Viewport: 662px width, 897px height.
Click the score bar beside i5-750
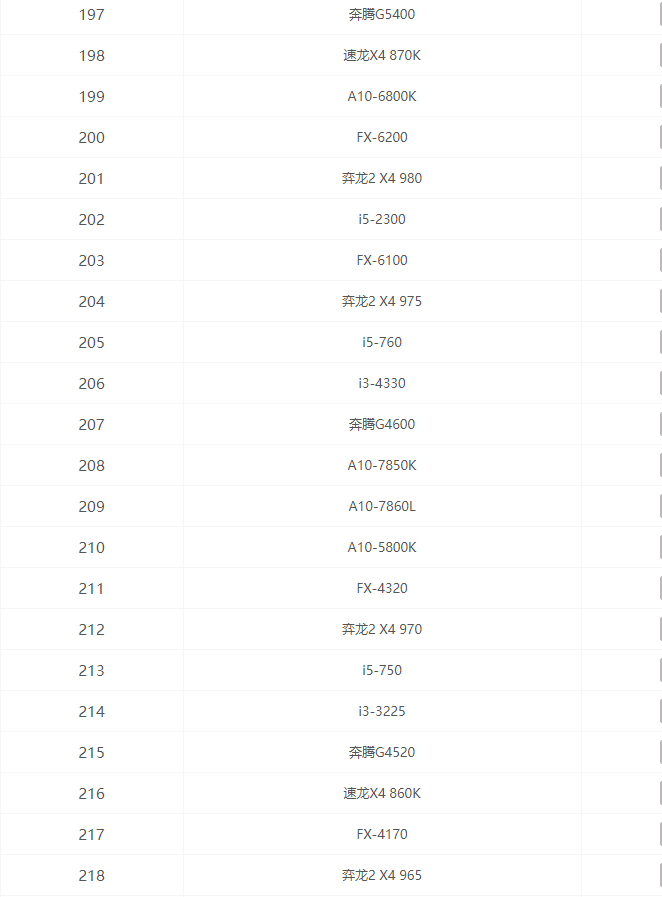659,671
